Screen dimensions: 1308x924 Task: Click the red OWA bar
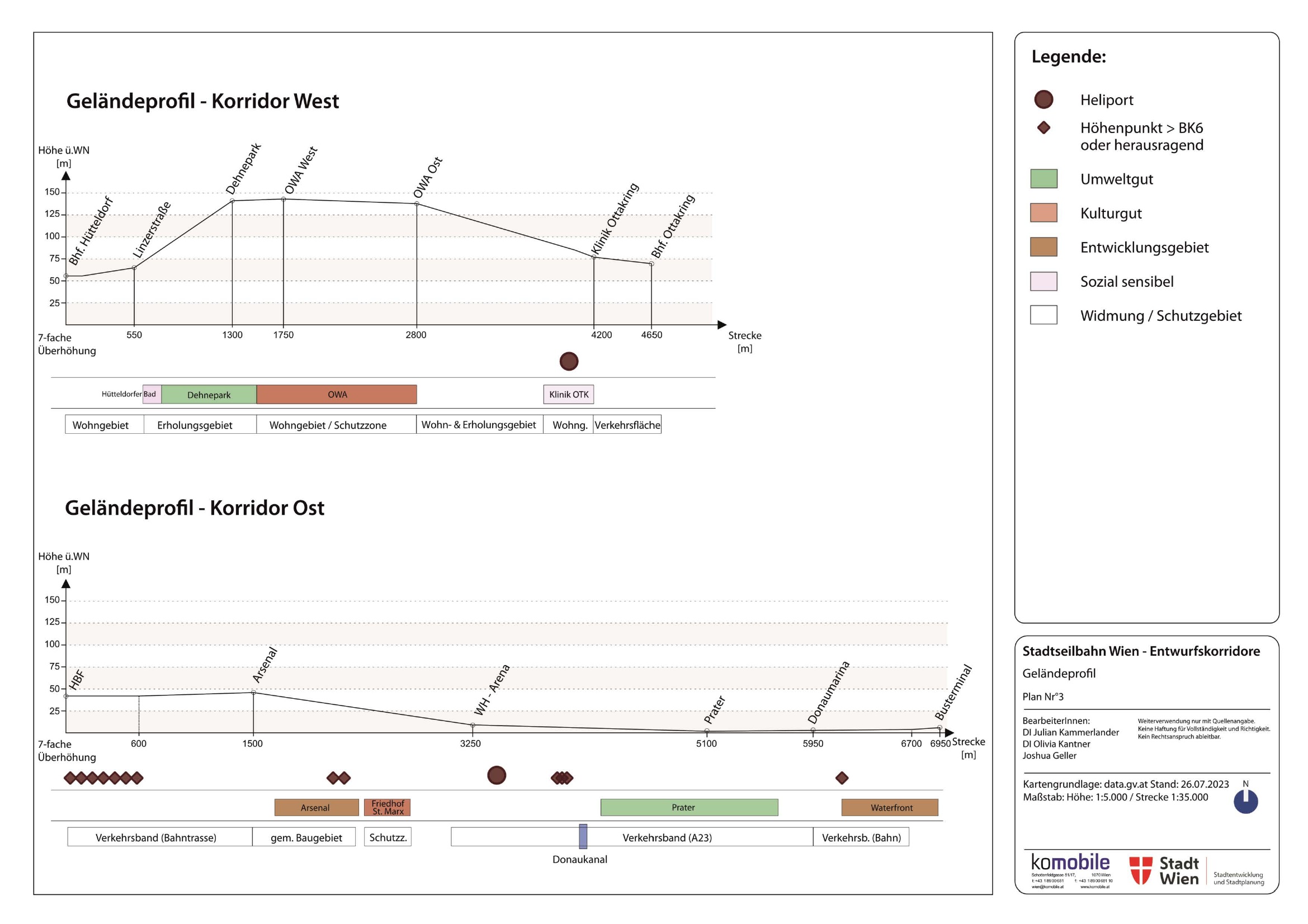pos(337,395)
